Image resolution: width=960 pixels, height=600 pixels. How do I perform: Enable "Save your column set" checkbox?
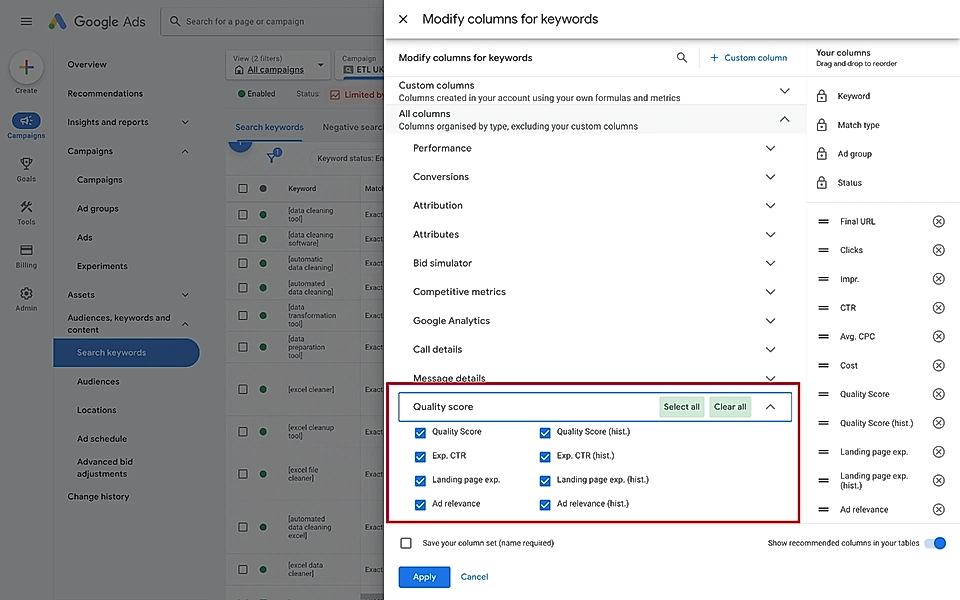point(406,542)
